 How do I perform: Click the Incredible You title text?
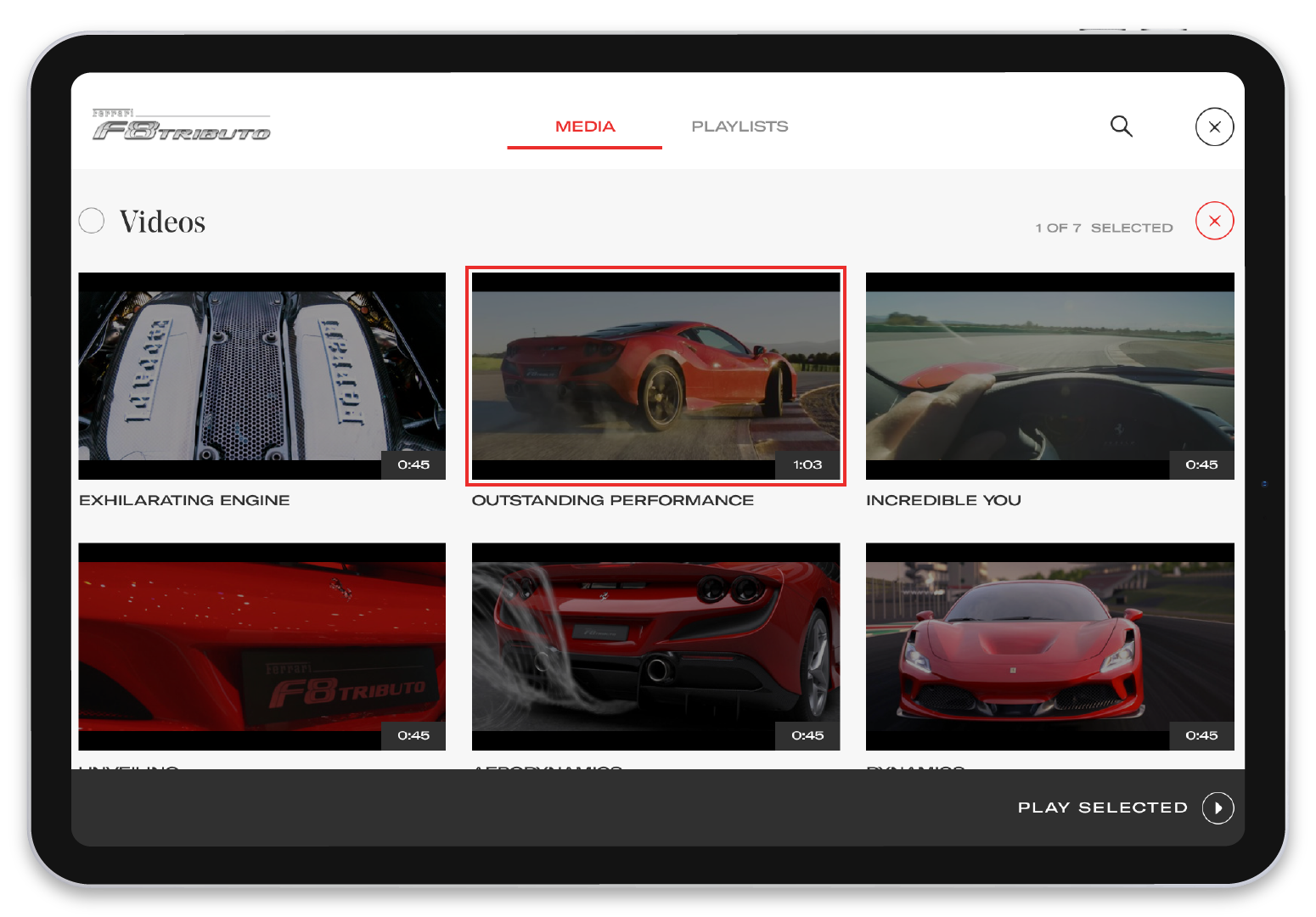click(943, 500)
